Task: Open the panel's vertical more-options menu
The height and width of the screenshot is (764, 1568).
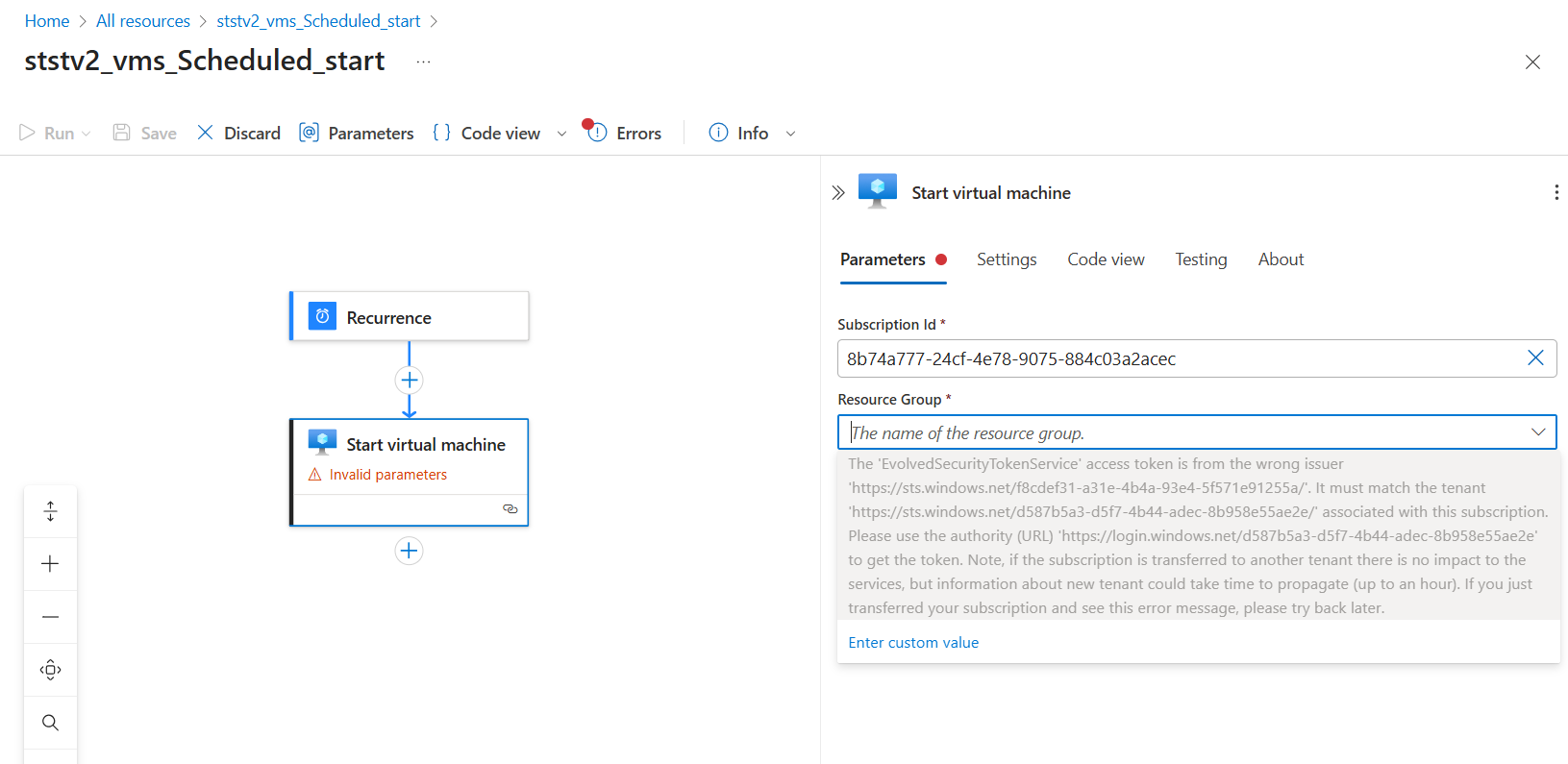Action: 1556,192
